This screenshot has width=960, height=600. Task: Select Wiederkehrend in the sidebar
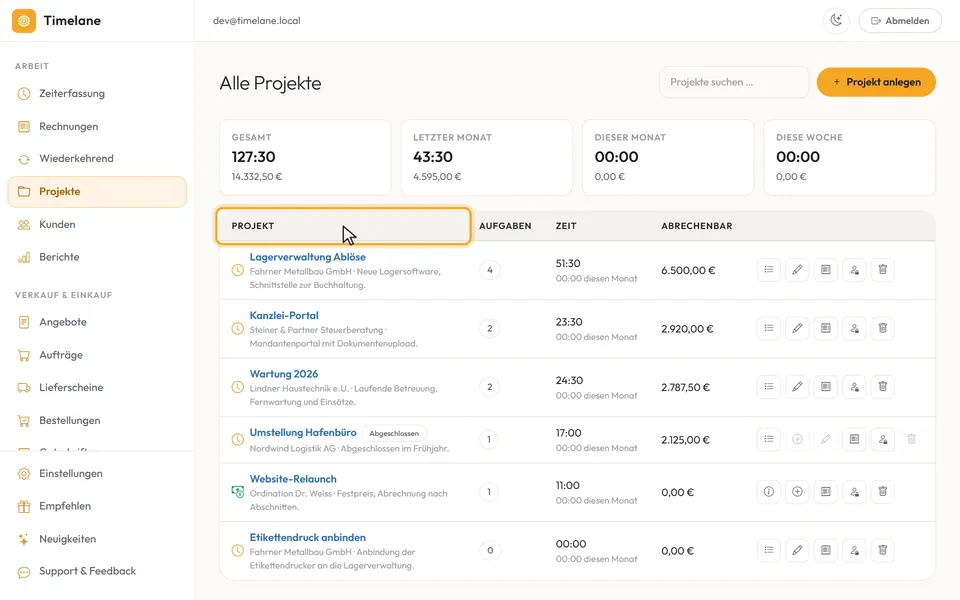(97, 159)
